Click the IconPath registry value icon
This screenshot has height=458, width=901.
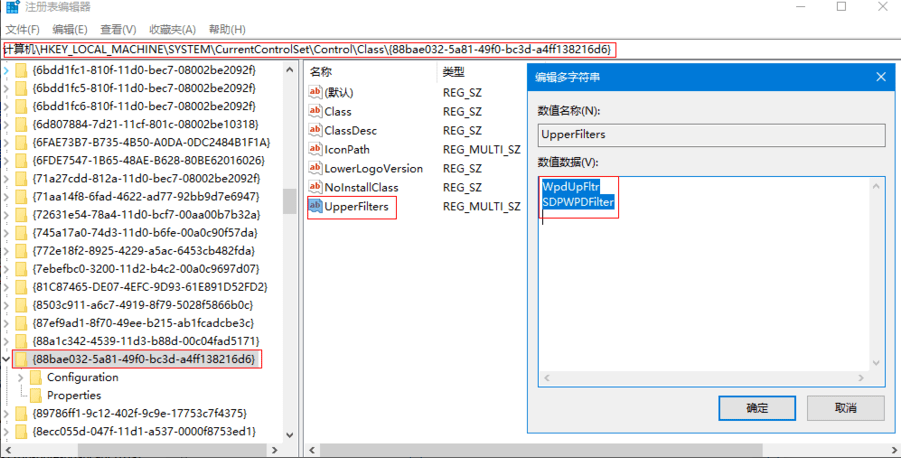315,149
